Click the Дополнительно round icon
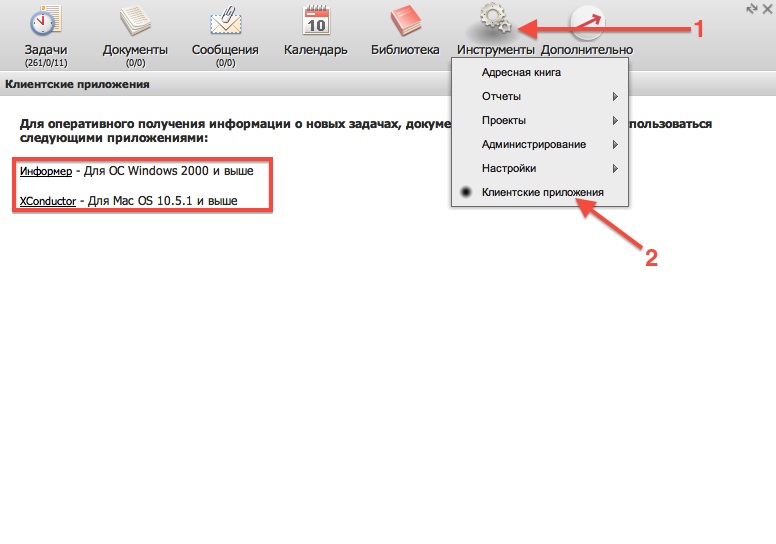 pyautogui.click(x=586, y=21)
